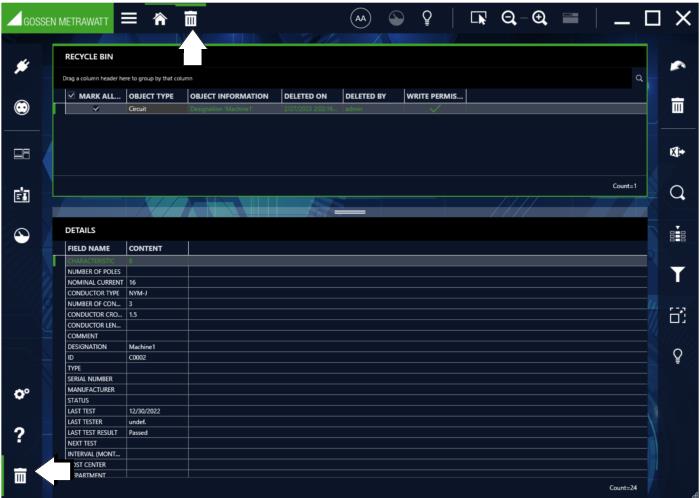Sort by WRITE PERMIS... column header

pos(435,96)
